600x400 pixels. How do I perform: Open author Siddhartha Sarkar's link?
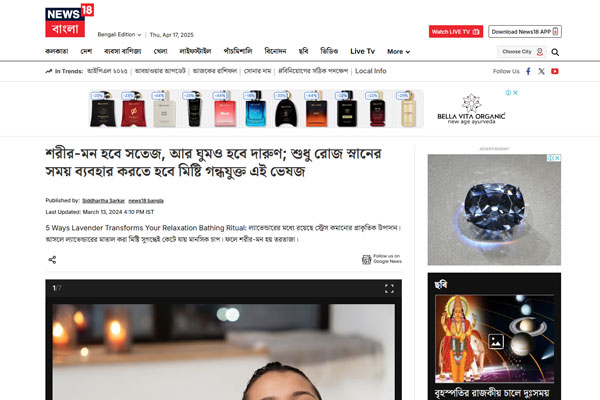pos(103,201)
